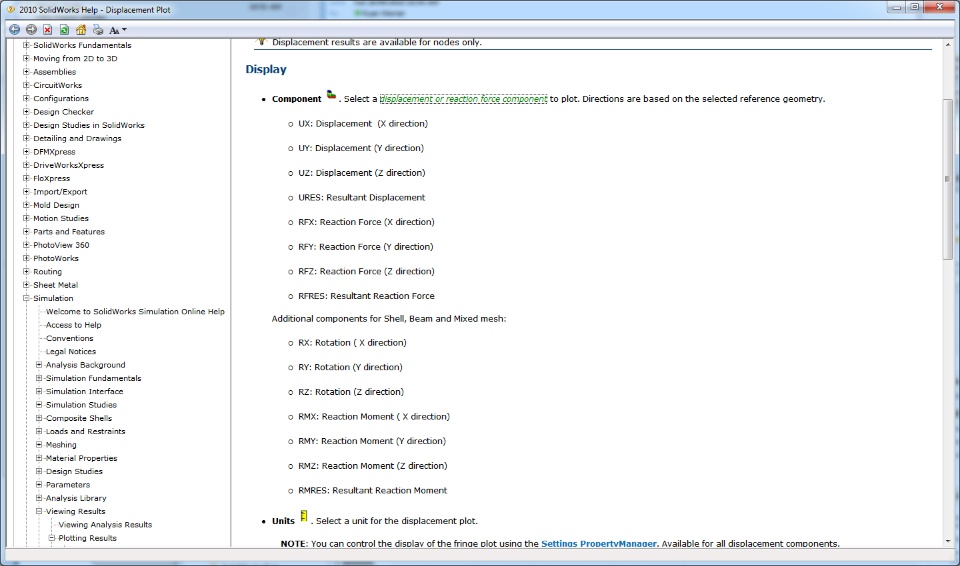
Task: Open the FloXpress topic
Action: [x=51, y=178]
